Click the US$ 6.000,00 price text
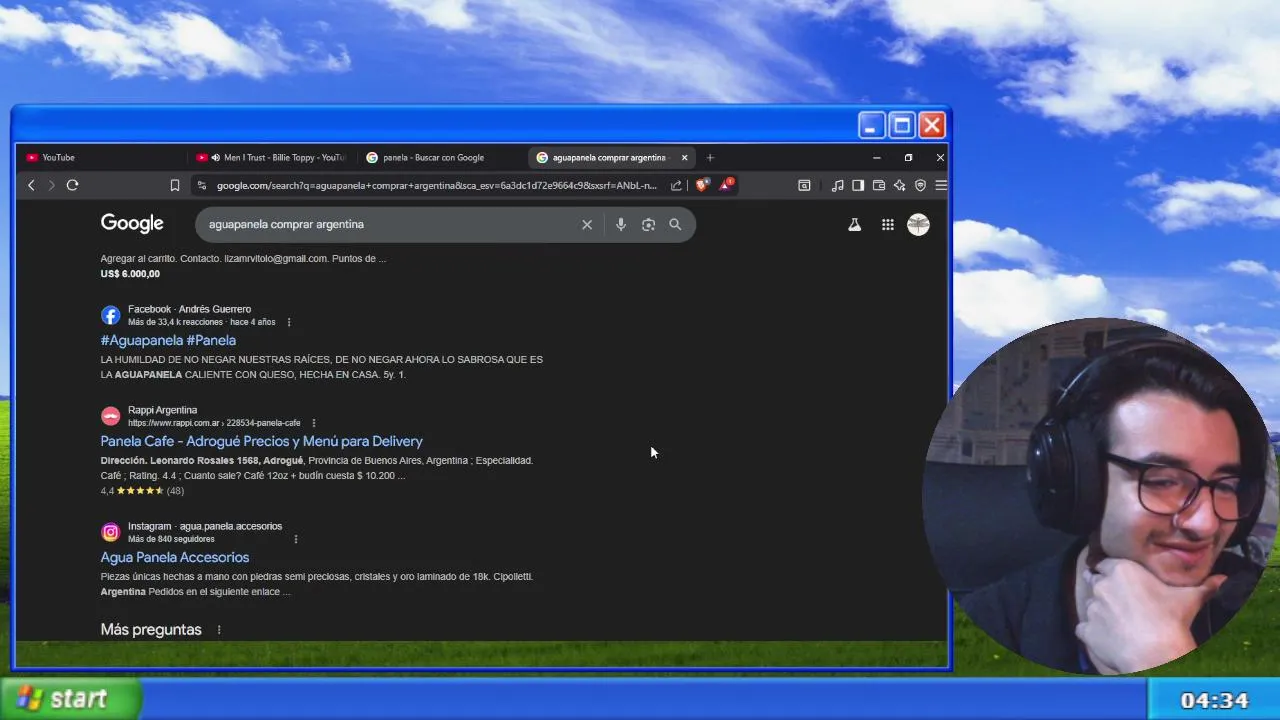 [130, 274]
